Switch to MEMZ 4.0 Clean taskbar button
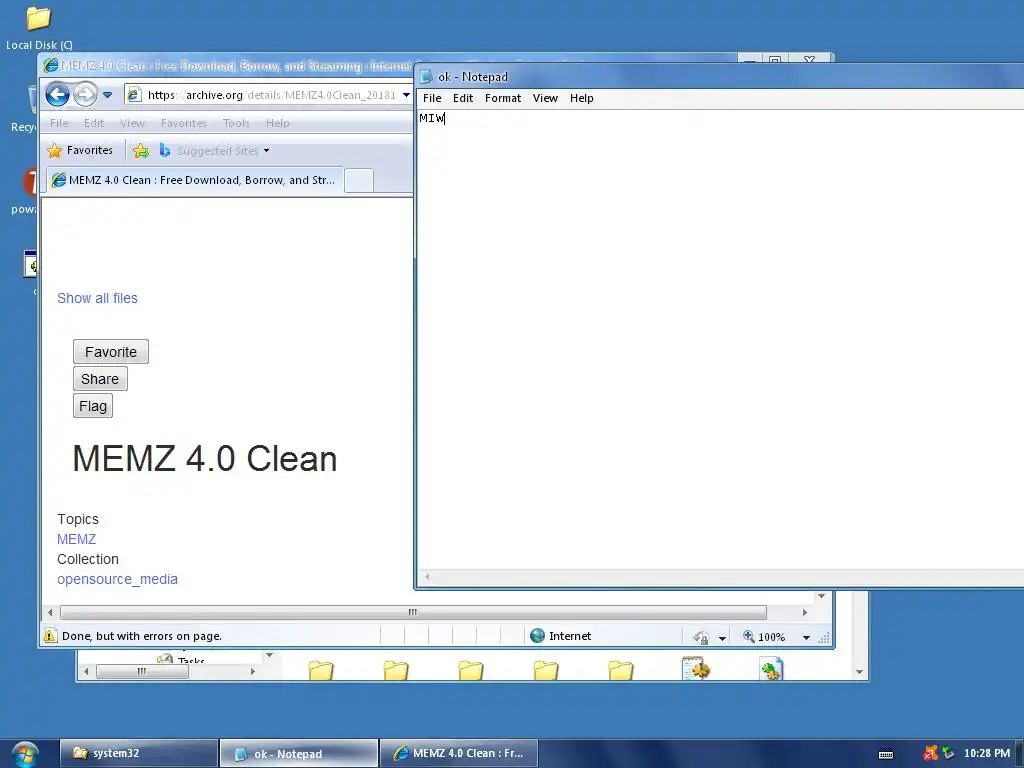The height and width of the screenshot is (768, 1024). [458, 753]
